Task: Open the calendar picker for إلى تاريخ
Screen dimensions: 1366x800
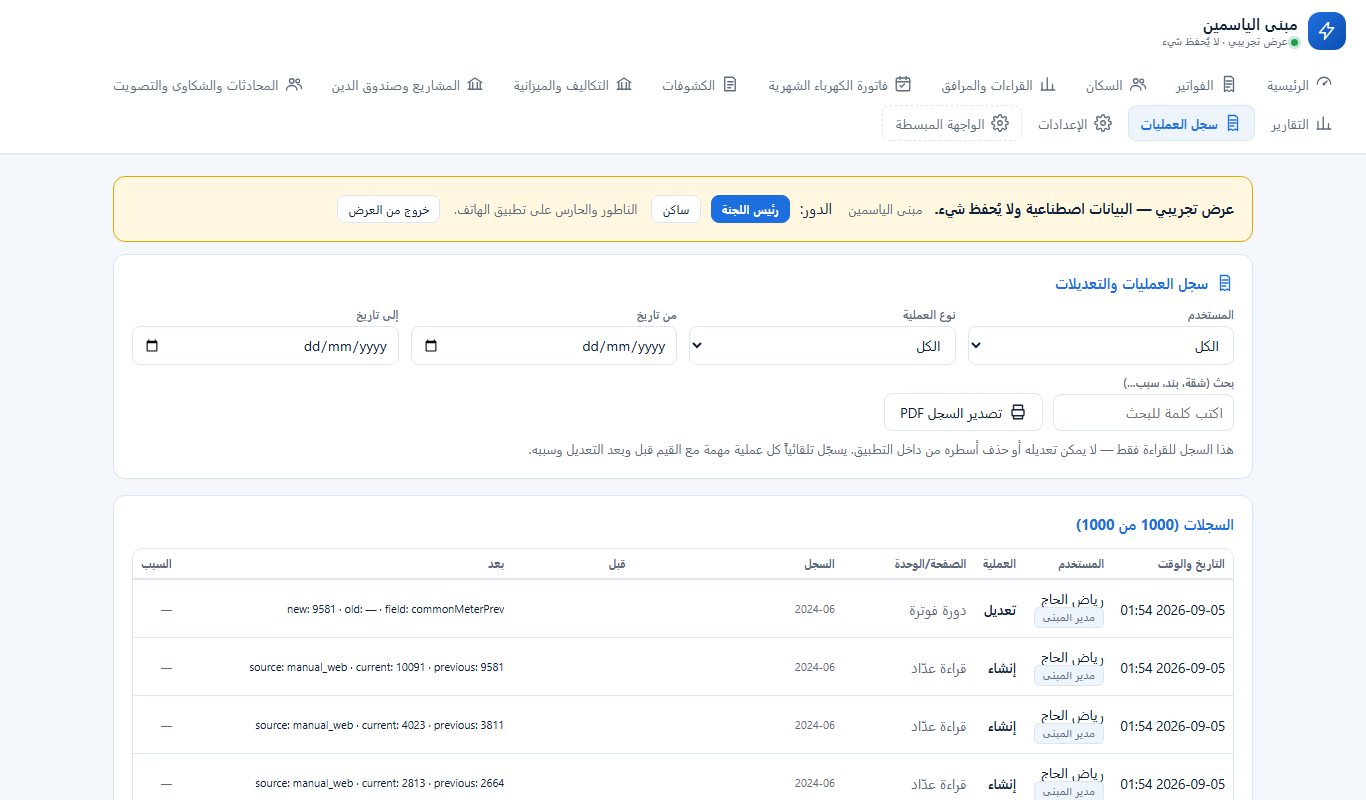Action: coord(152,346)
